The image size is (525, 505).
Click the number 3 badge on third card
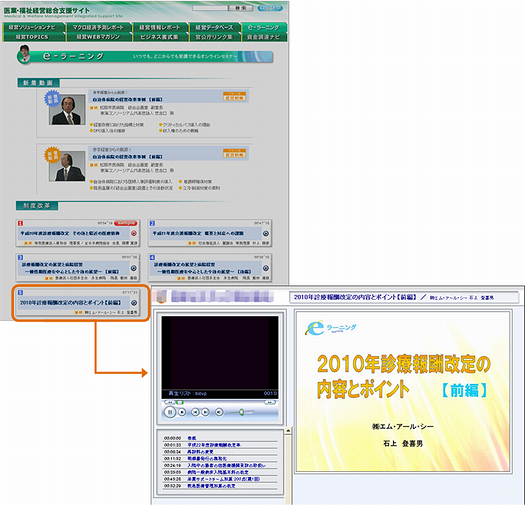point(20,258)
